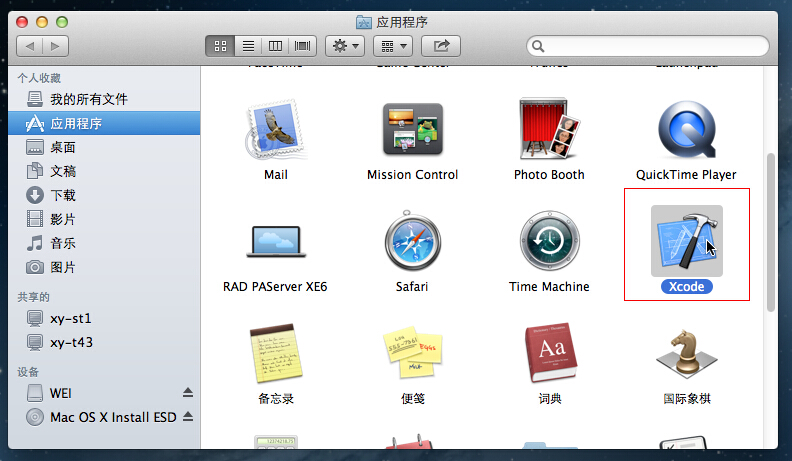Click the Finder search field
Viewport: 792px width, 461px height.
[x=648, y=46]
